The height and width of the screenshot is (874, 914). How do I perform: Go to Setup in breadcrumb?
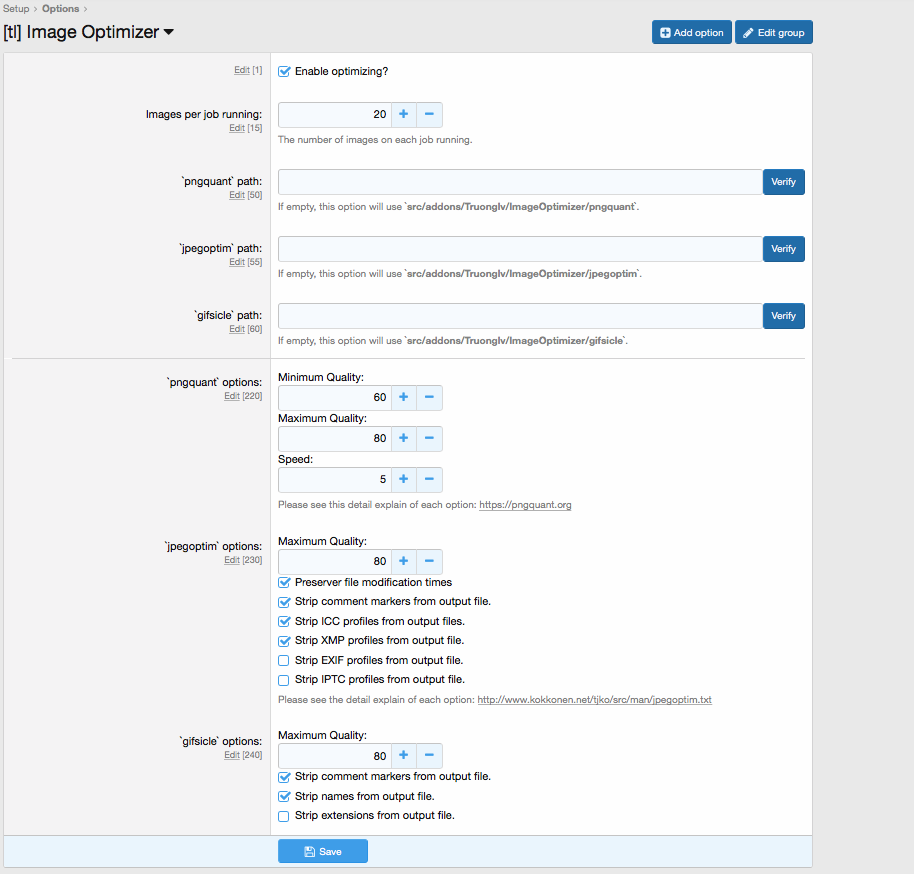[16, 9]
